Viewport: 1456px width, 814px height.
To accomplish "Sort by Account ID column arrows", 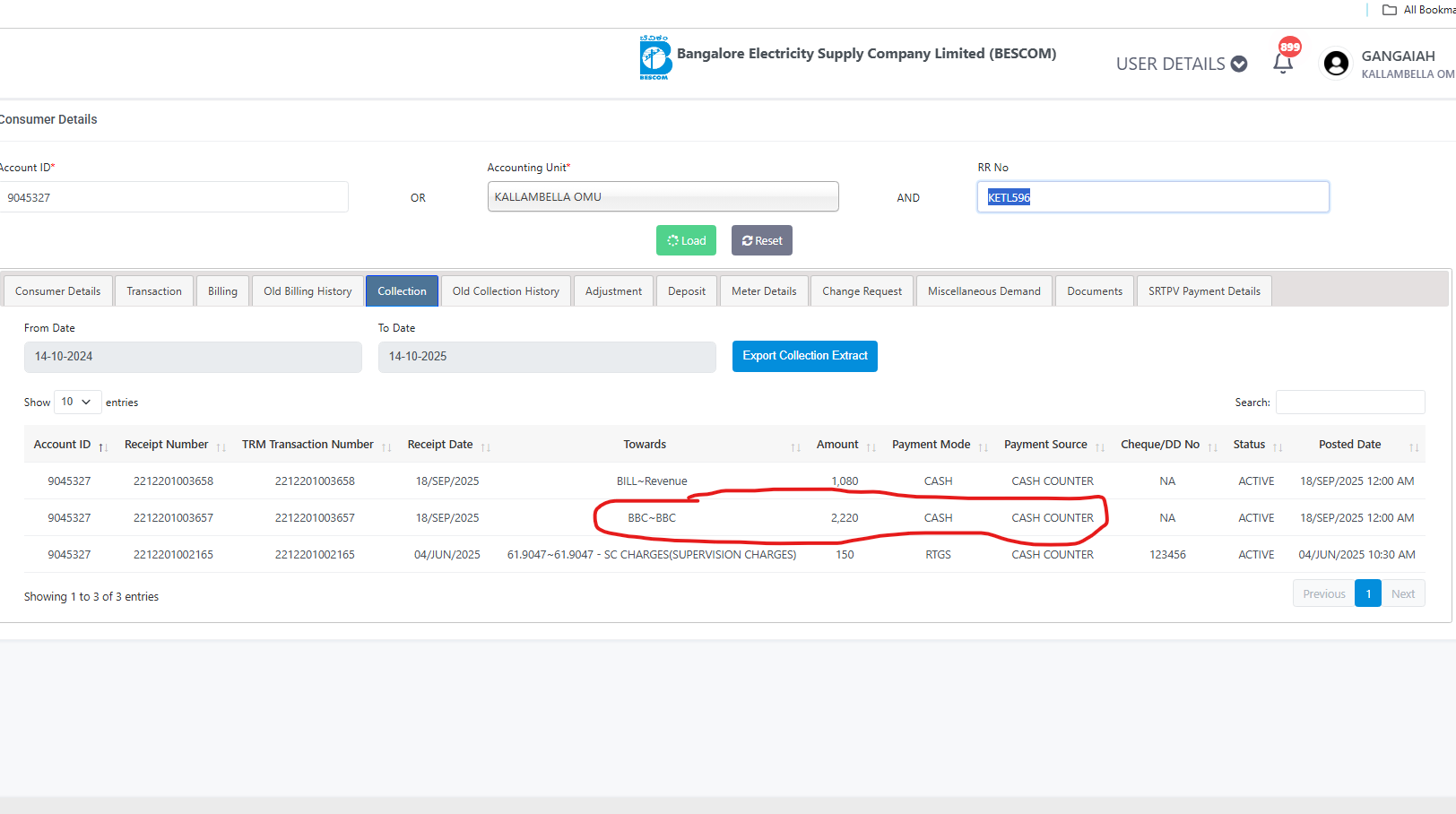I will (x=103, y=446).
